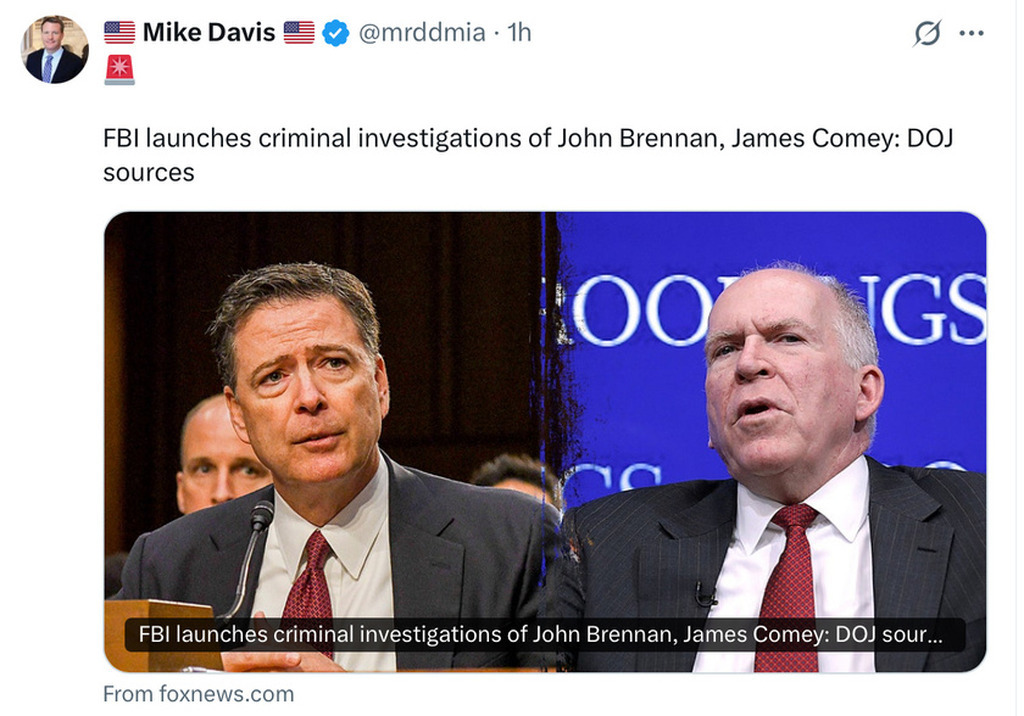Click the red siren emoji
Viewport: 1024px width, 716px height.
(x=119, y=69)
